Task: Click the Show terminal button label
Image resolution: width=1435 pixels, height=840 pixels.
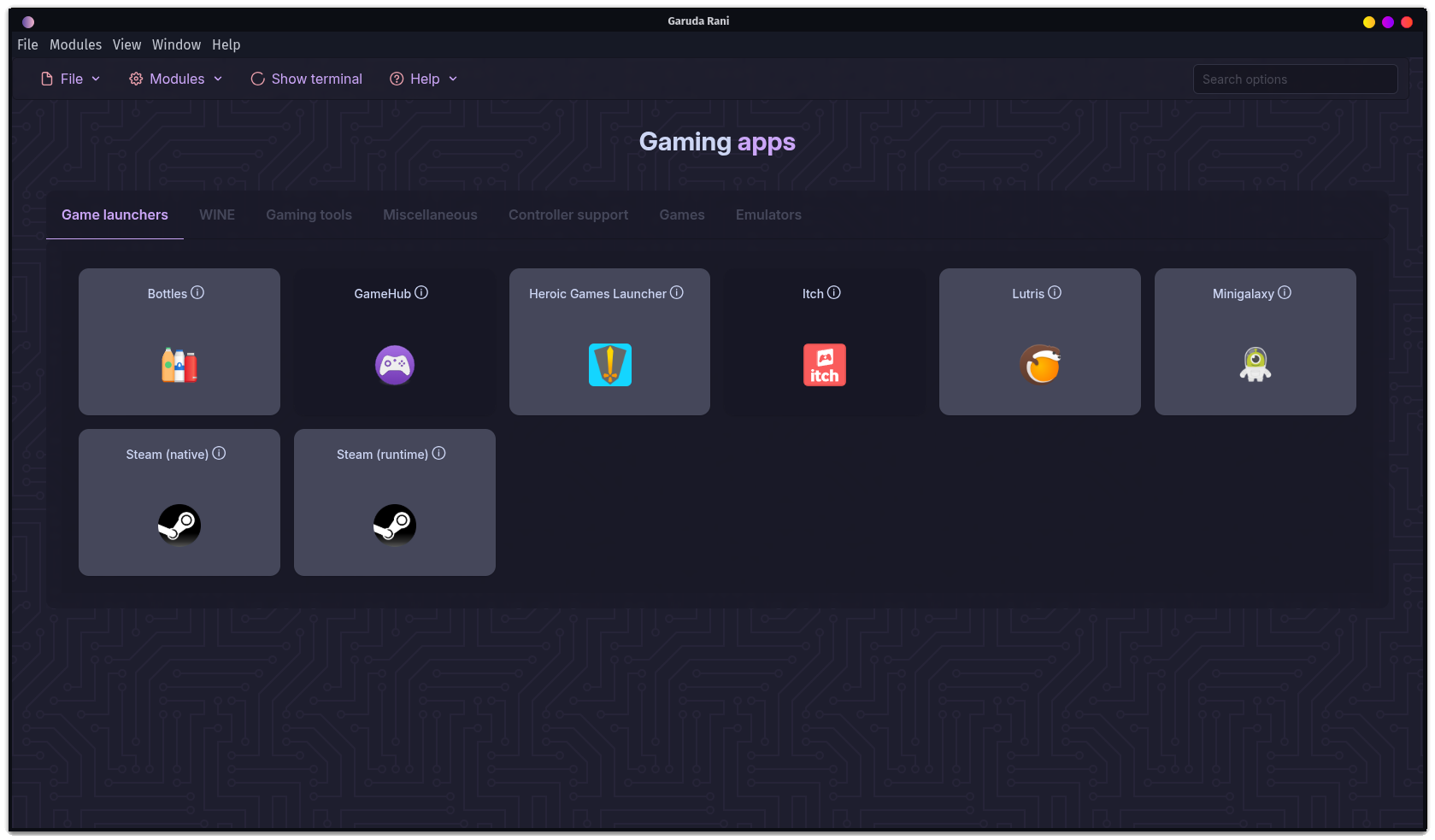Action: (317, 79)
